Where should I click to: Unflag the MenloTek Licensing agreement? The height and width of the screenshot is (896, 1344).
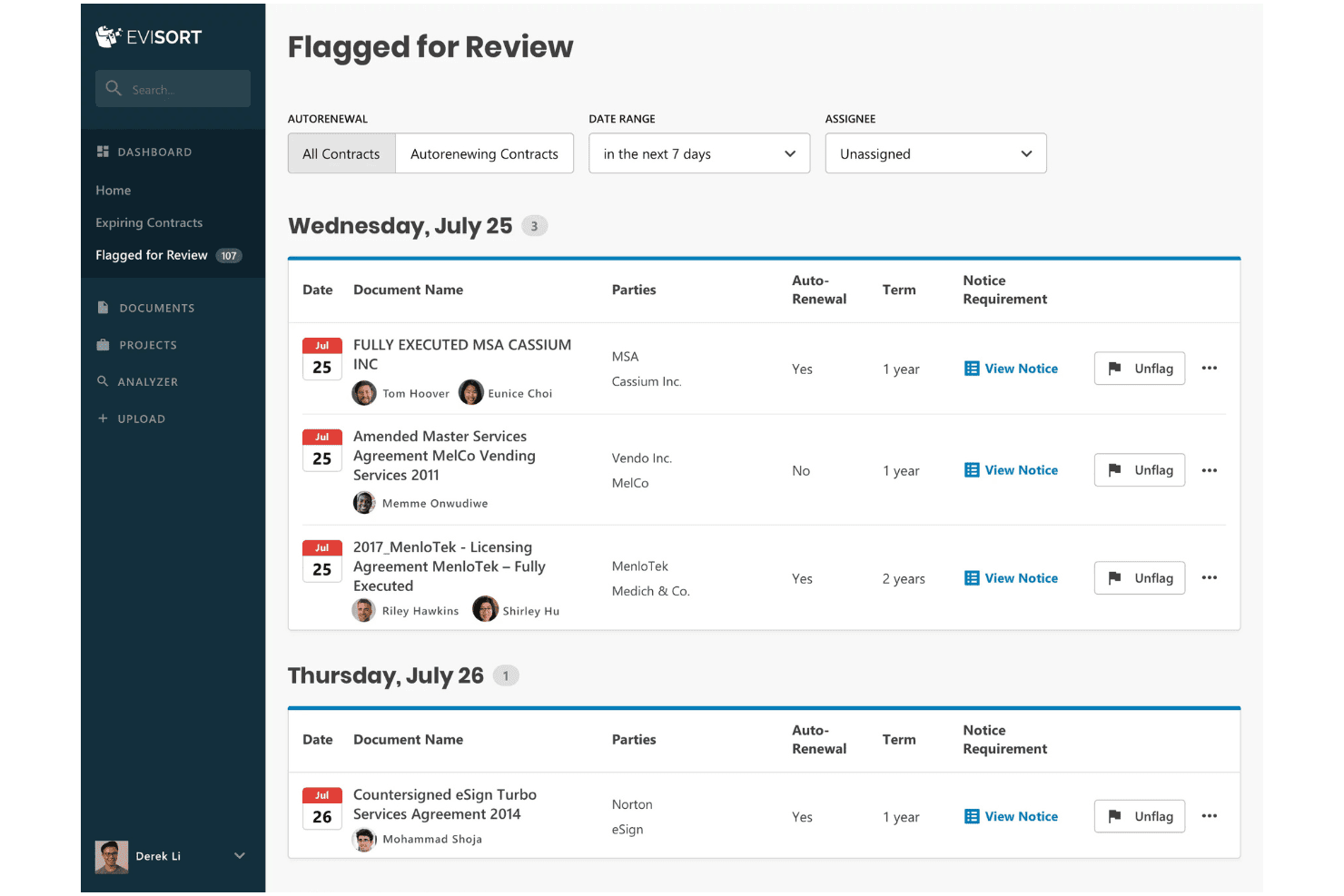pyautogui.click(x=1140, y=577)
